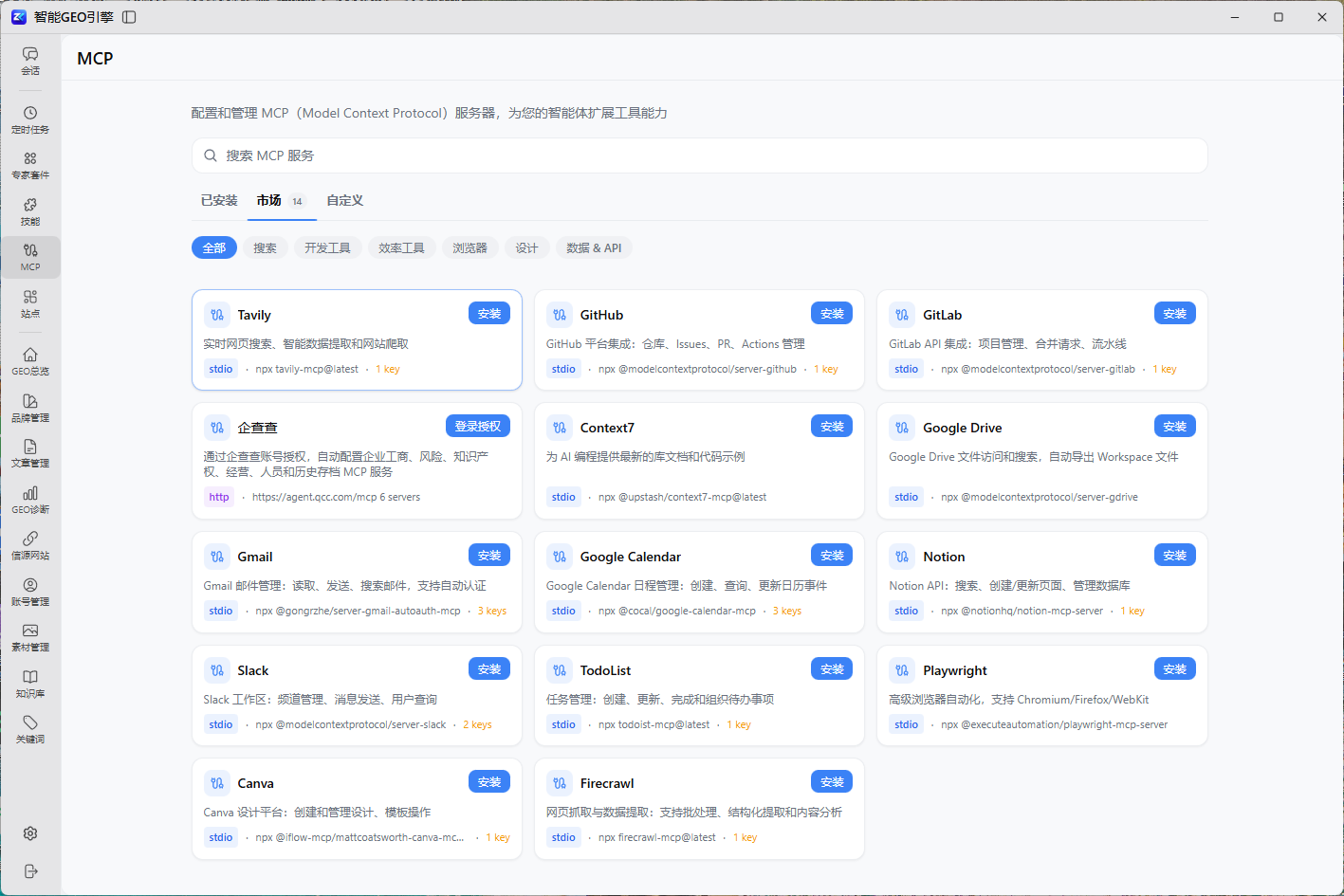The height and width of the screenshot is (896, 1344).
Task: Select the MCP sidebar item
Action: point(30,257)
